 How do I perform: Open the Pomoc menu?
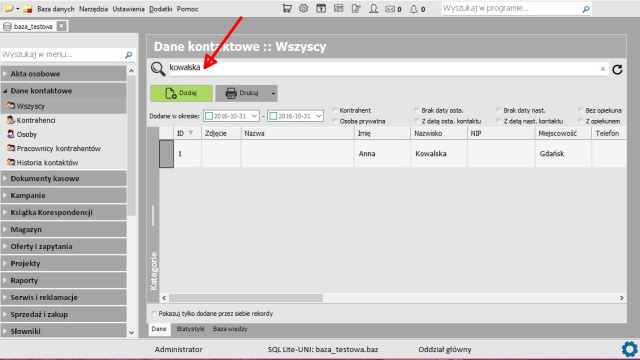187,9
